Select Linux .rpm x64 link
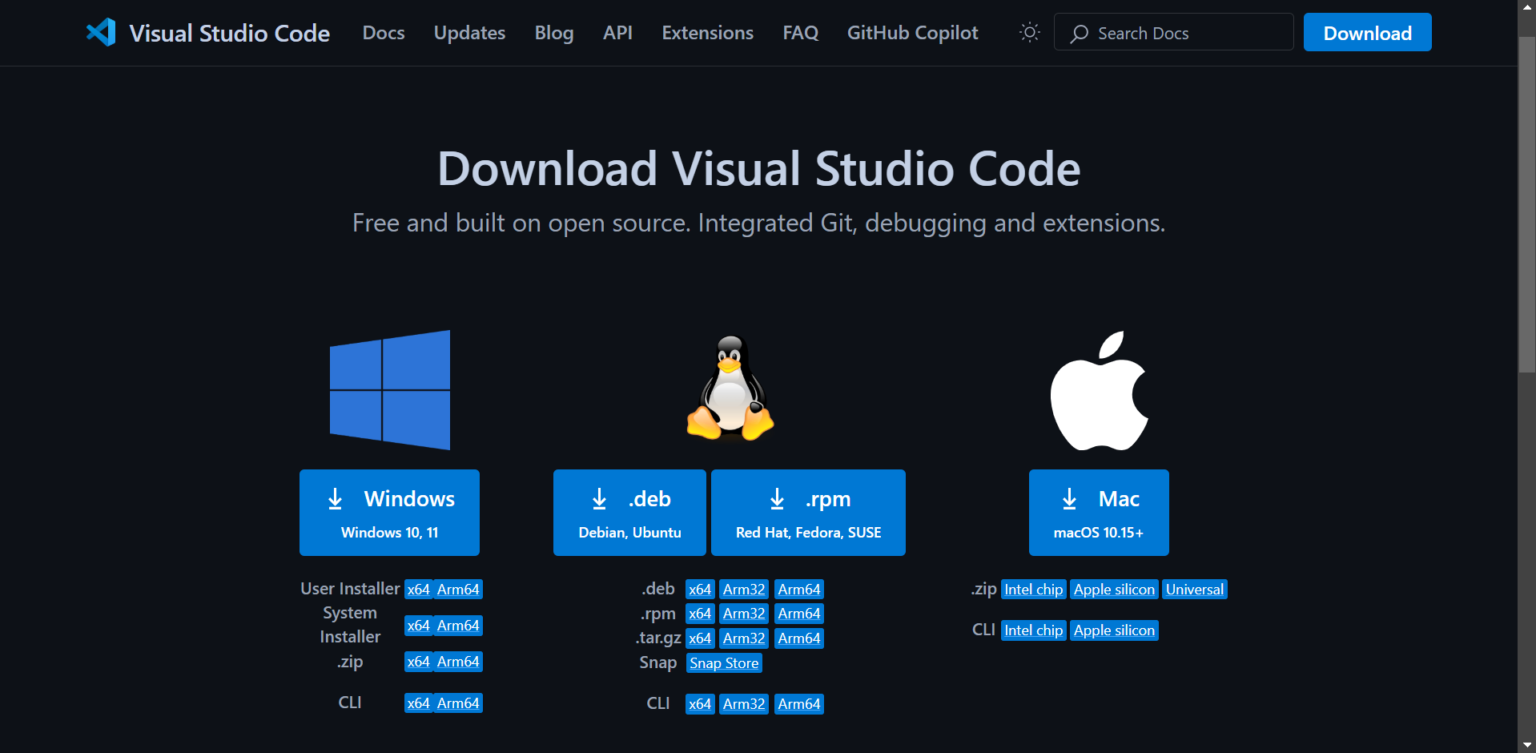 click(700, 614)
